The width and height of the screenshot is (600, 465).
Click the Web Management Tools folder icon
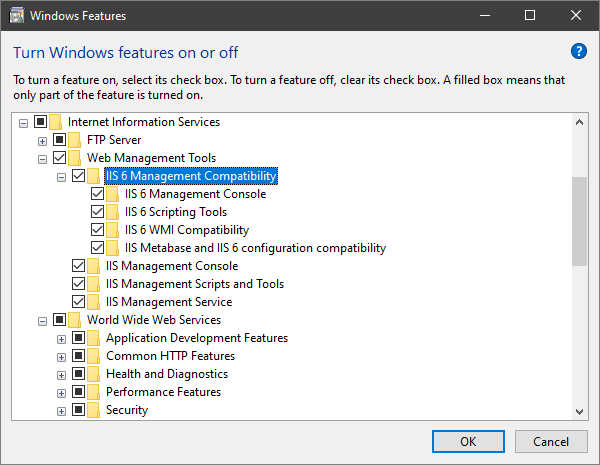tap(75, 158)
